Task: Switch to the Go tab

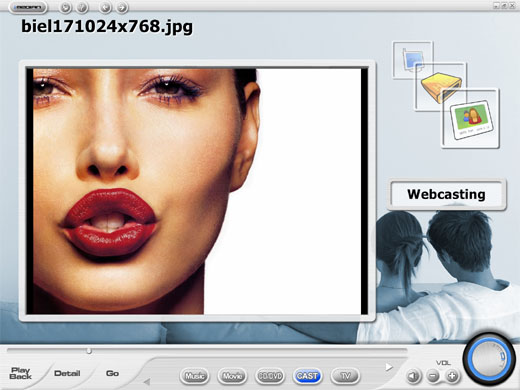Action: click(x=112, y=373)
